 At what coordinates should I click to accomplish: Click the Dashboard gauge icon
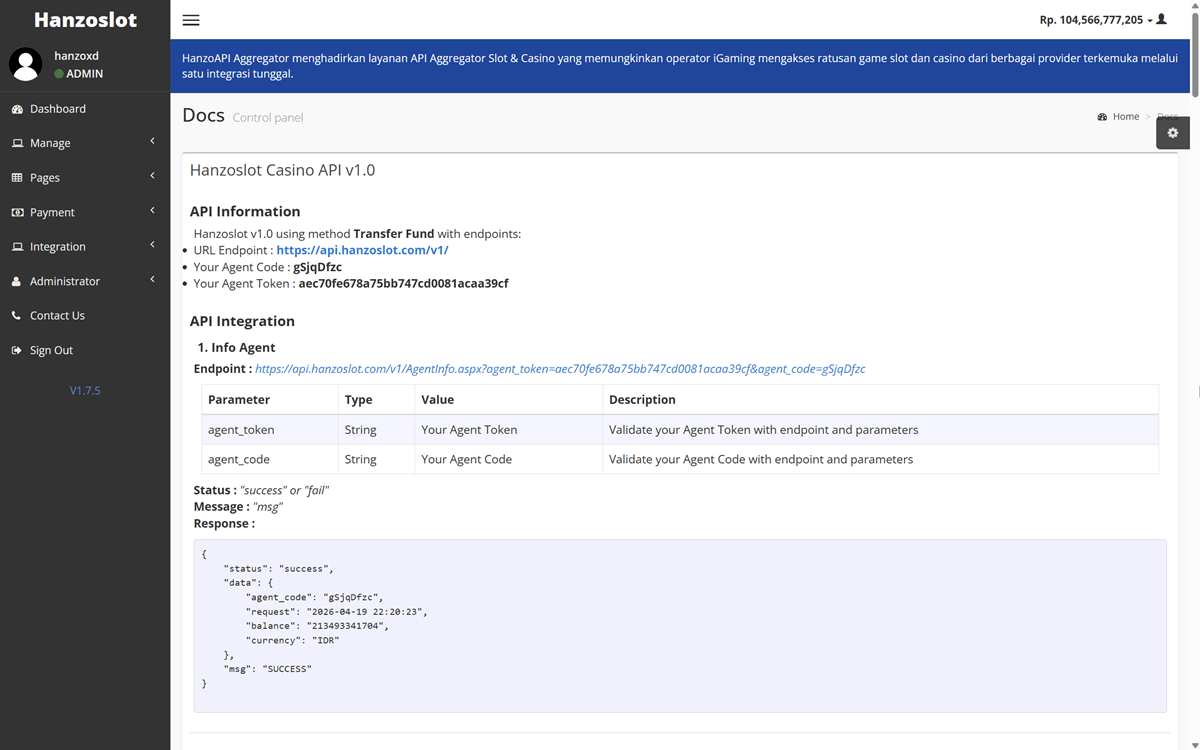pyautogui.click(x=17, y=109)
